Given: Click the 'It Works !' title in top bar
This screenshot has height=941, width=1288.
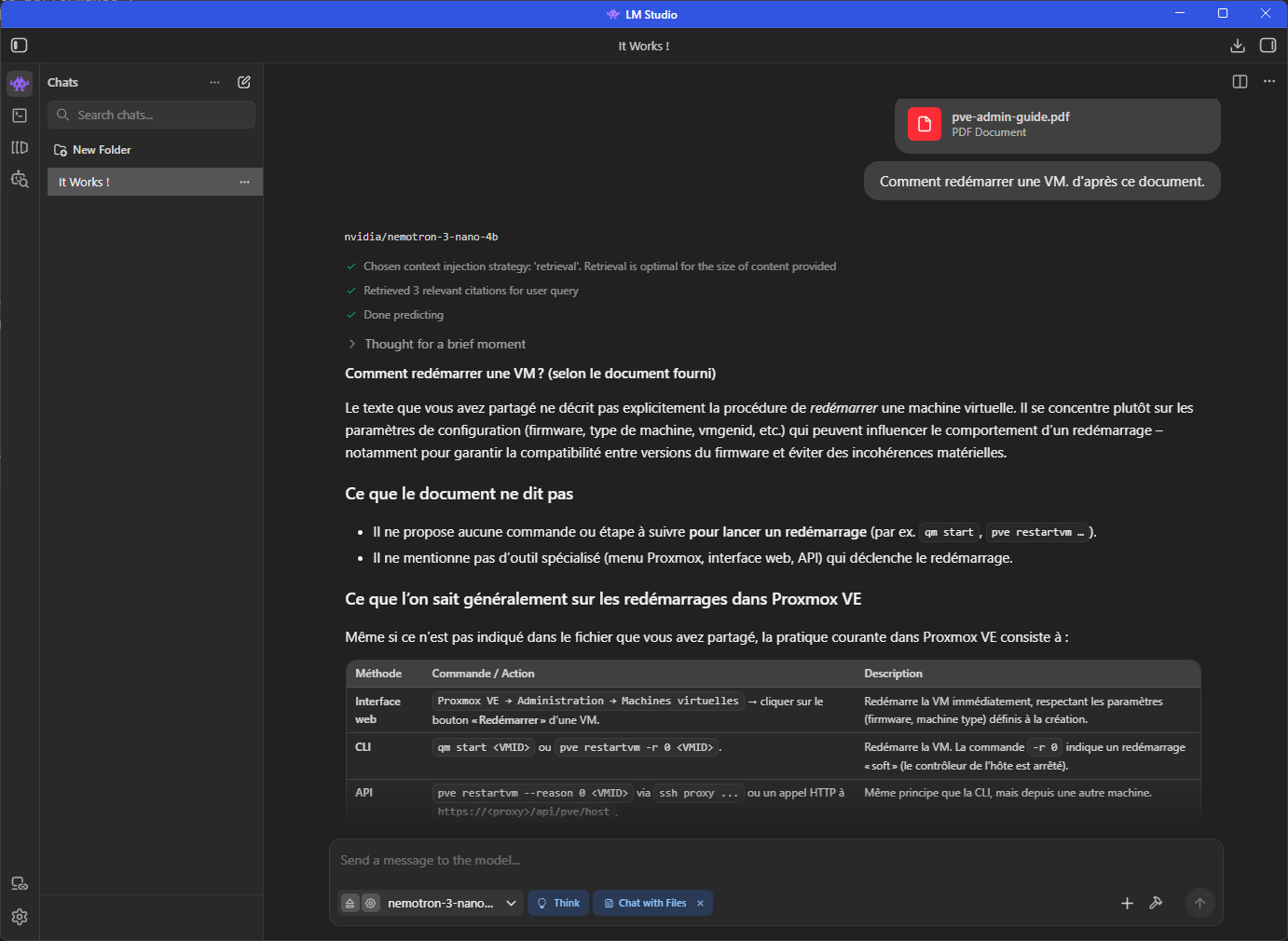Looking at the screenshot, I should point(644,46).
